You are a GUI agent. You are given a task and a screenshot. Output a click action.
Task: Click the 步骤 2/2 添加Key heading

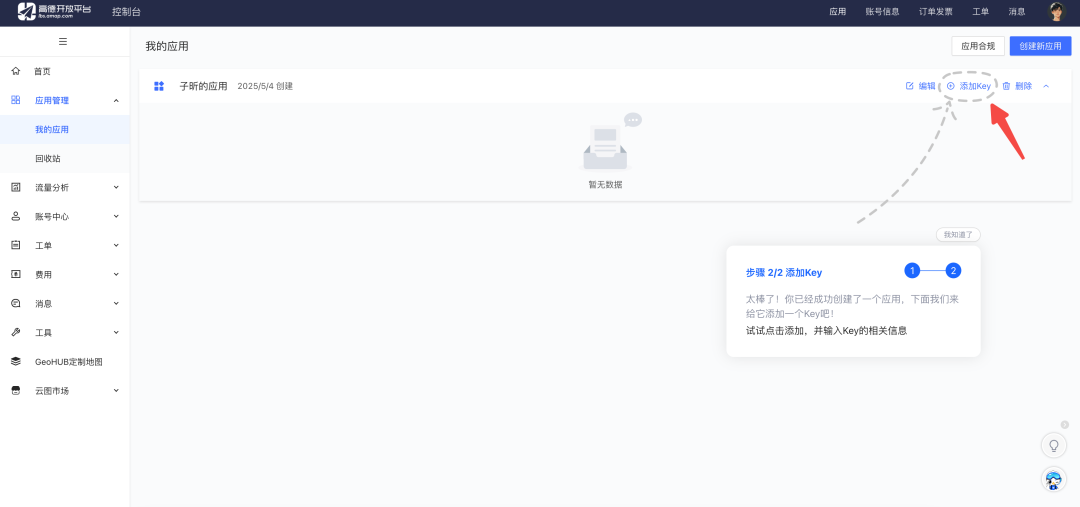784,272
